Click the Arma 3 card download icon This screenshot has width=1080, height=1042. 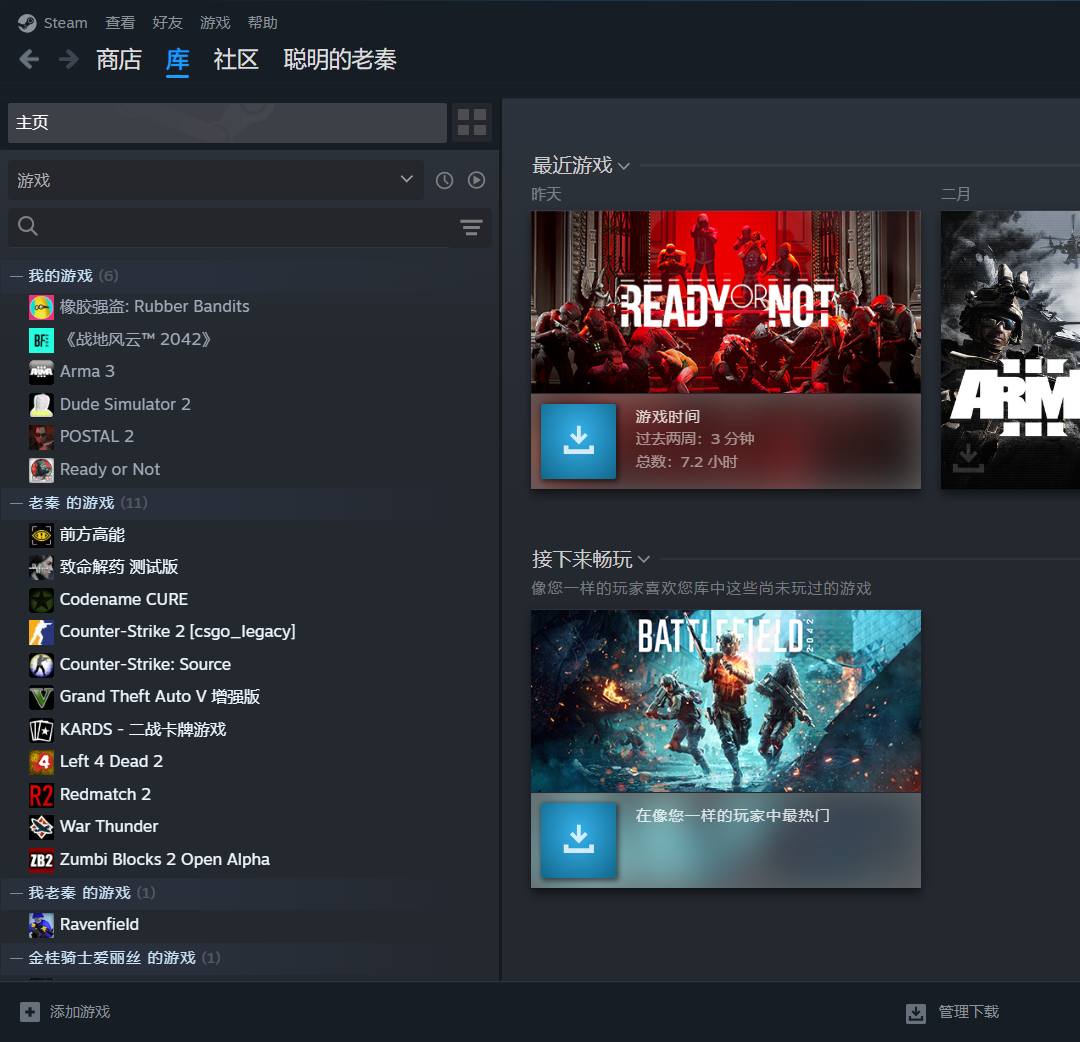point(968,458)
